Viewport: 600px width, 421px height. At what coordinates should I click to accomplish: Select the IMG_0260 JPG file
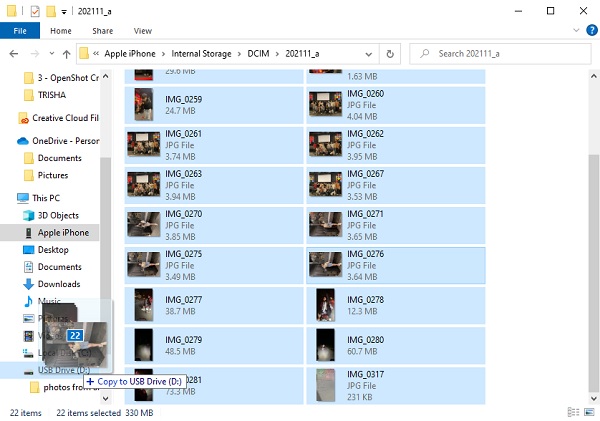coord(396,105)
